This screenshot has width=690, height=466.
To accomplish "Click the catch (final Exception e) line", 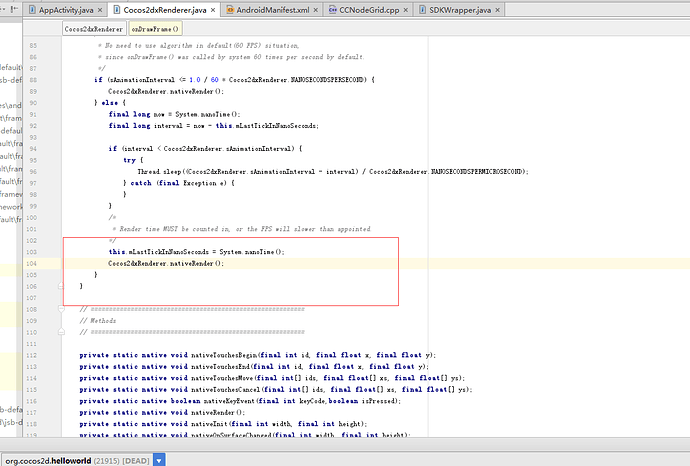I will pyautogui.click(x=179, y=183).
